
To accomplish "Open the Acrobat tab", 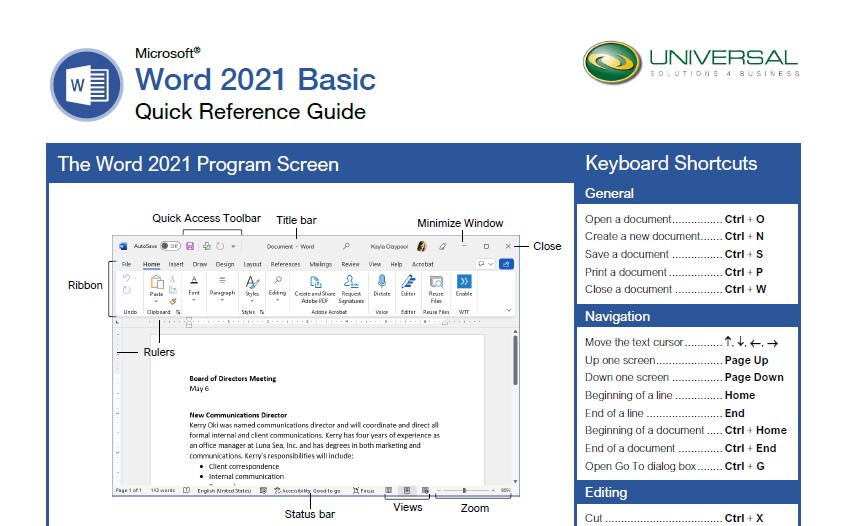I will [x=423, y=264].
